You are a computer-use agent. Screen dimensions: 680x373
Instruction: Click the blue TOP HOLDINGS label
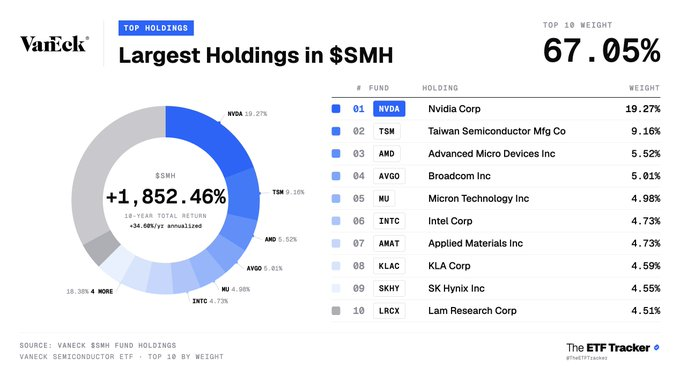click(x=156, y=28)
